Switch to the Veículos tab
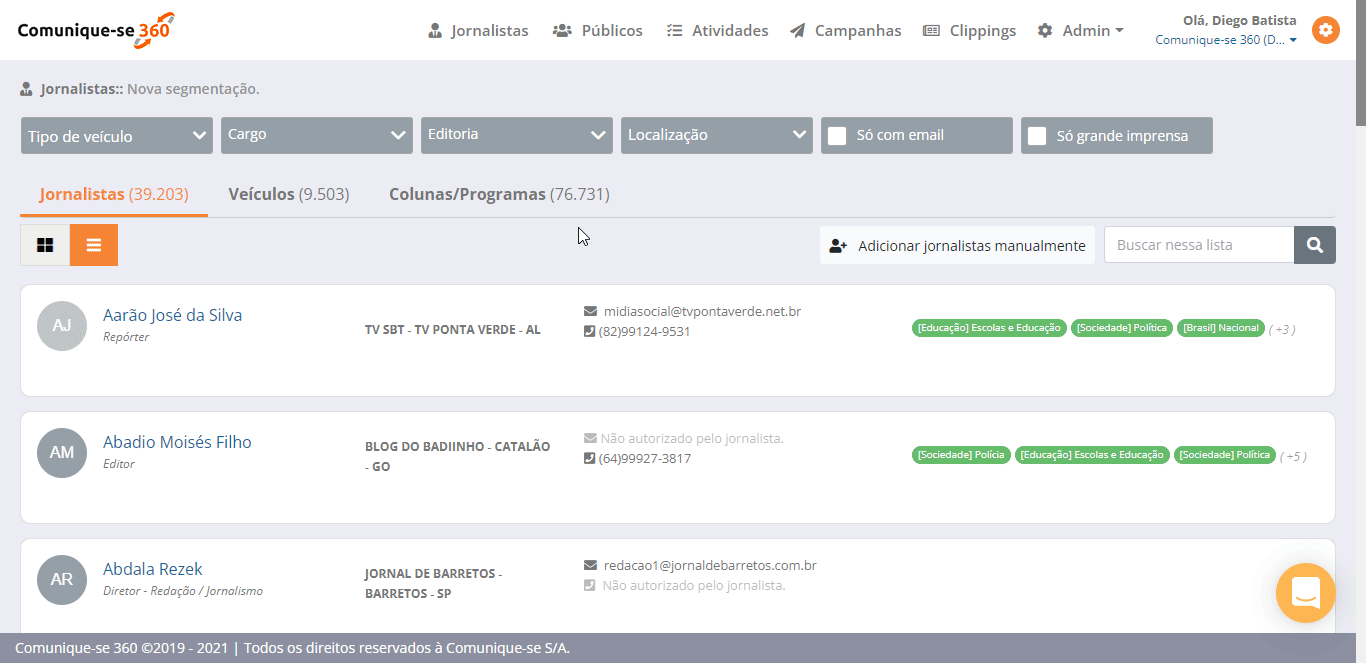This screenshot has width=1366, height=663. [x=288, y=194]
